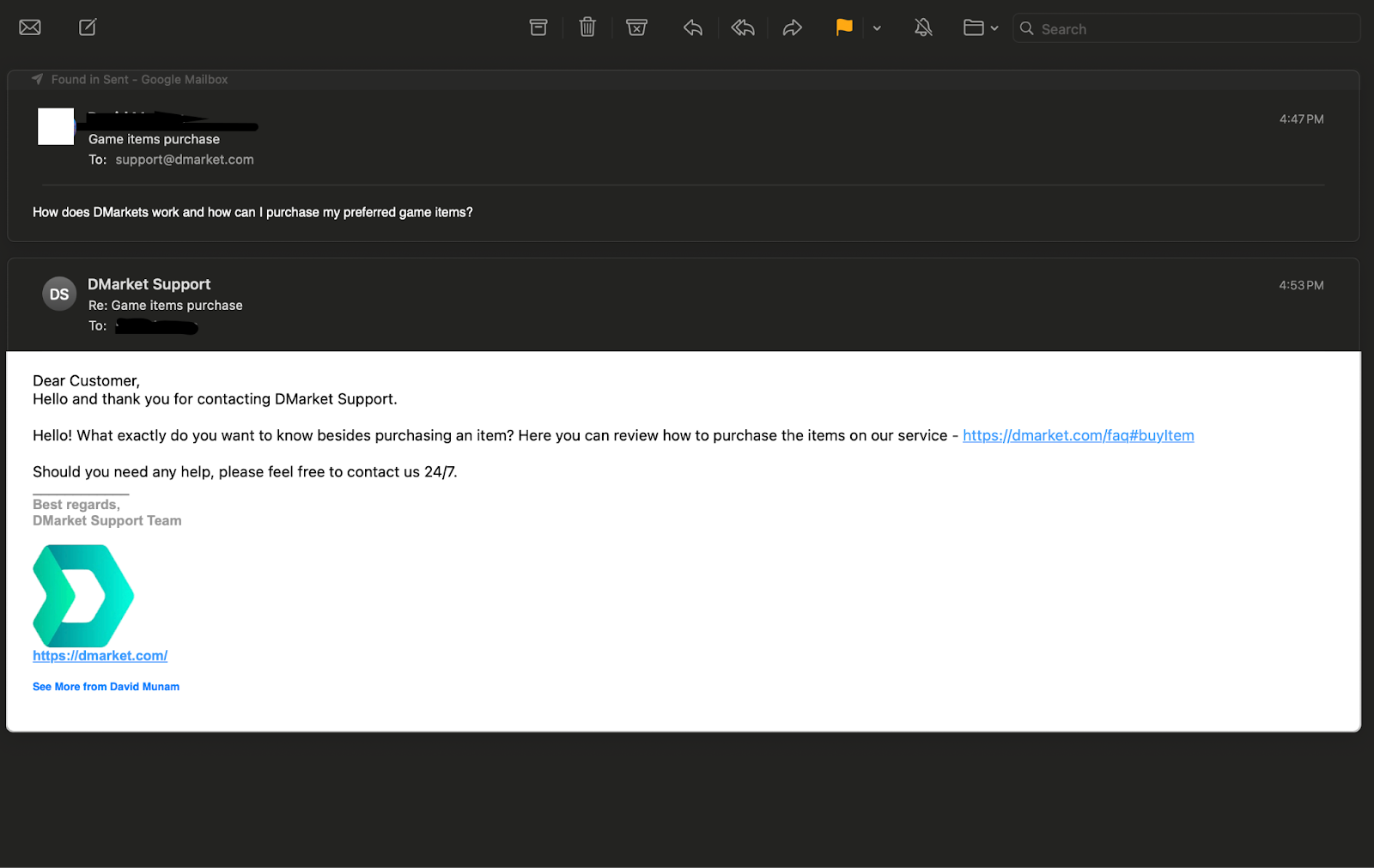Click the Best regards signature text
The image size is (1374, 868).
point(76,505)
